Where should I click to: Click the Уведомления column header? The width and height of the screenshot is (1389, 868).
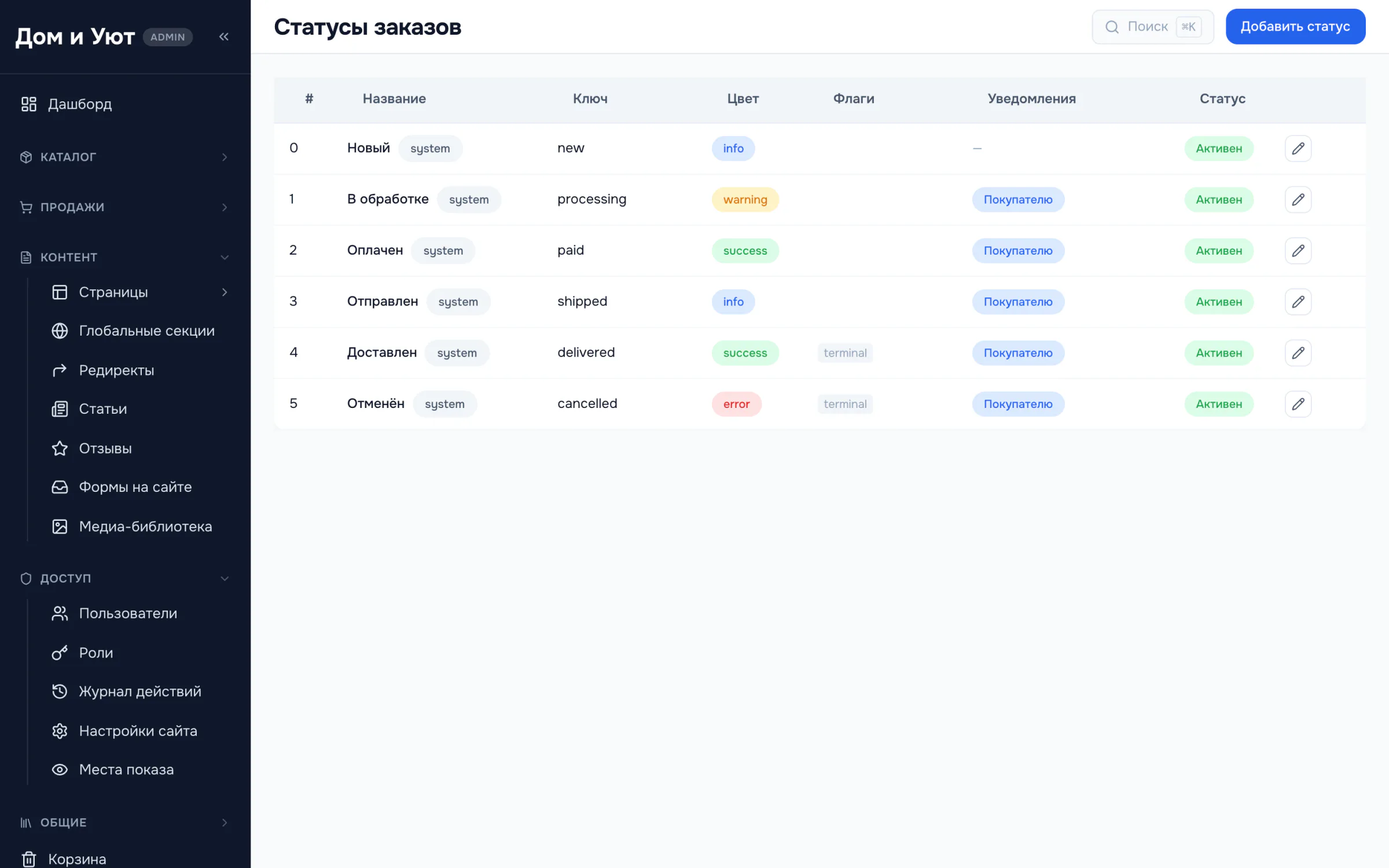[1031, 99]
